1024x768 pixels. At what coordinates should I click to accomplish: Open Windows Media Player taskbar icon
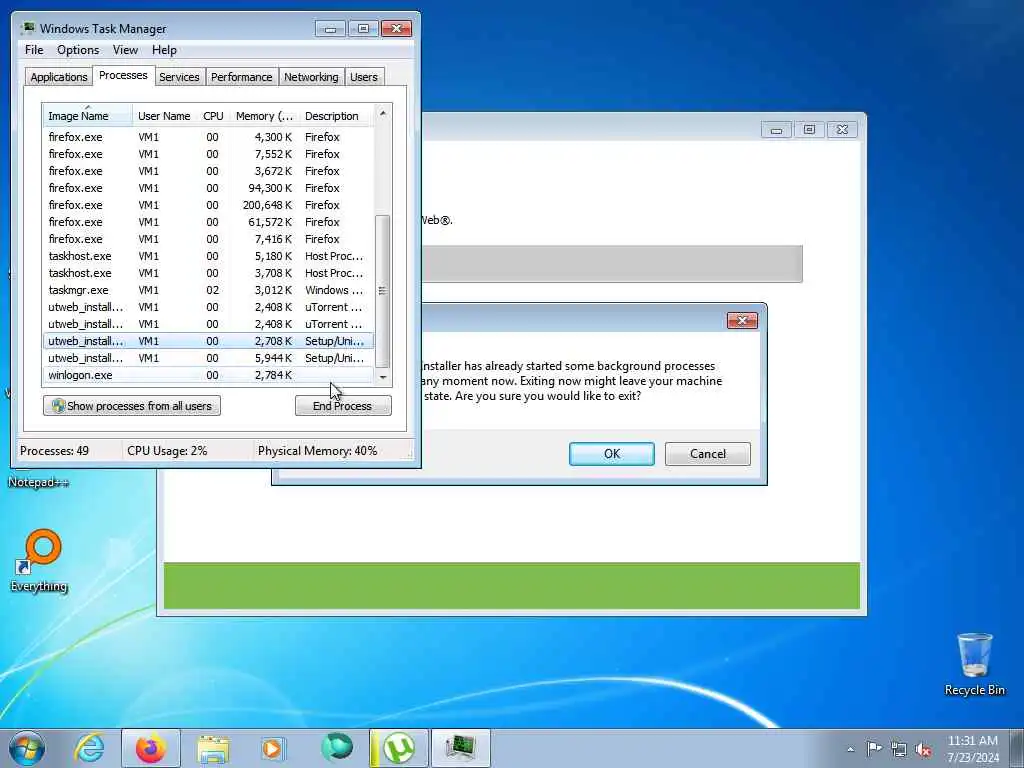tap(272, 748)
